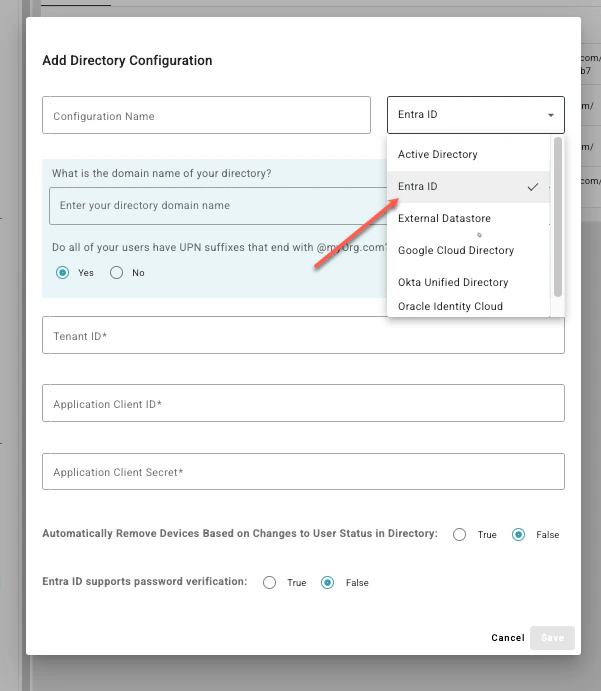Click the Application Client ID field
The height and width of the screenshot is (691, 601).
pyautogui.click(x=303, y=403)
